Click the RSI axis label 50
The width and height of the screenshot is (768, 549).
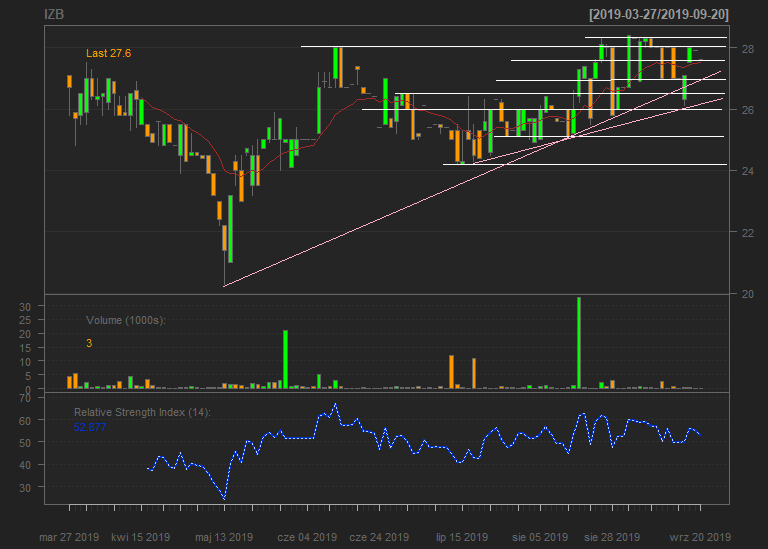[x=25, y=443]
